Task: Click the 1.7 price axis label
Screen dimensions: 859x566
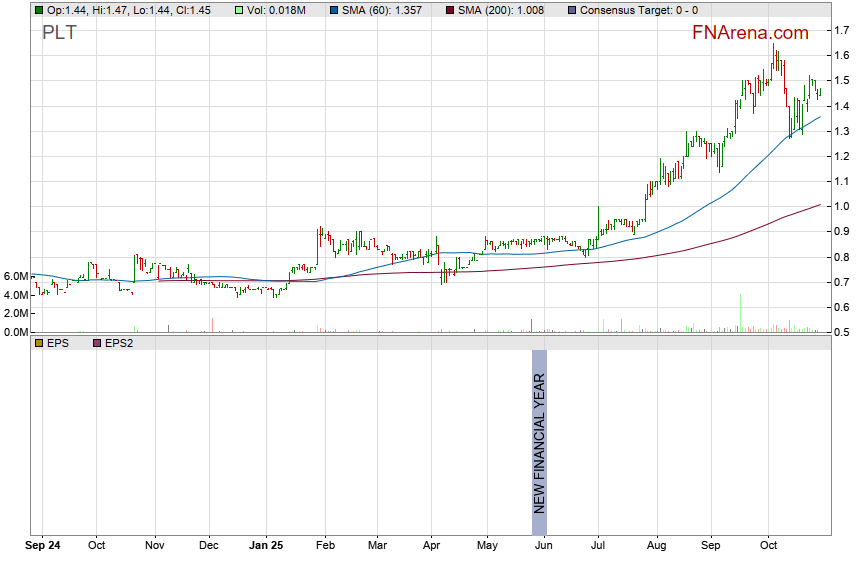Action: click(843, 31)
